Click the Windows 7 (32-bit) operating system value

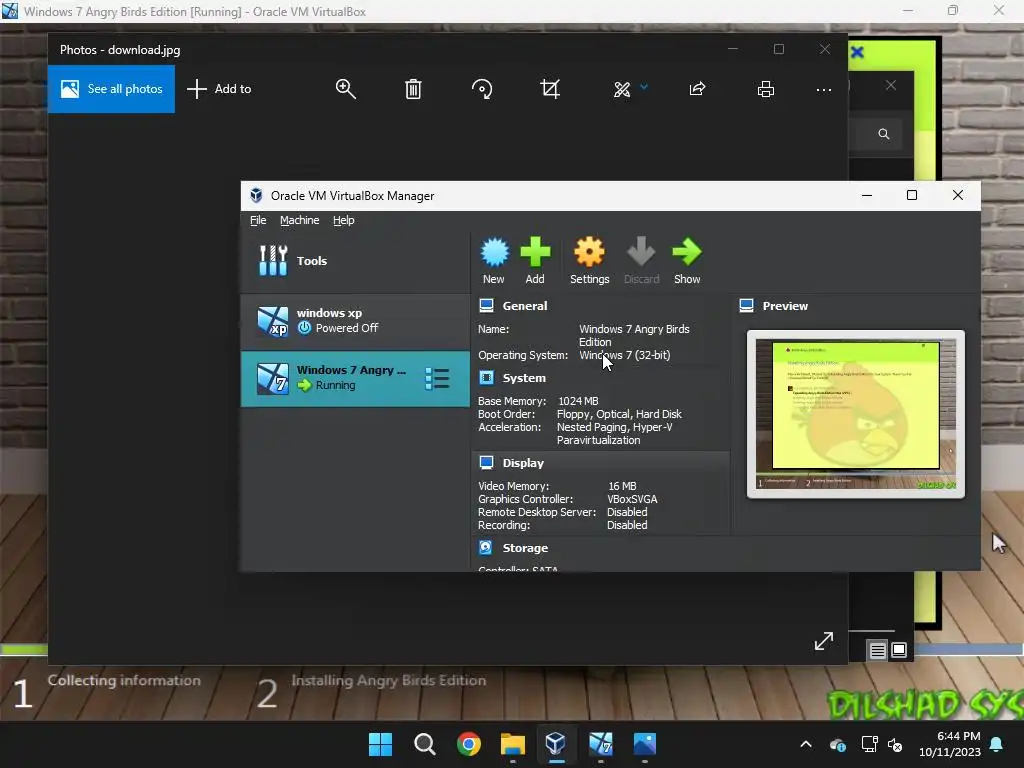click(624, 355)
